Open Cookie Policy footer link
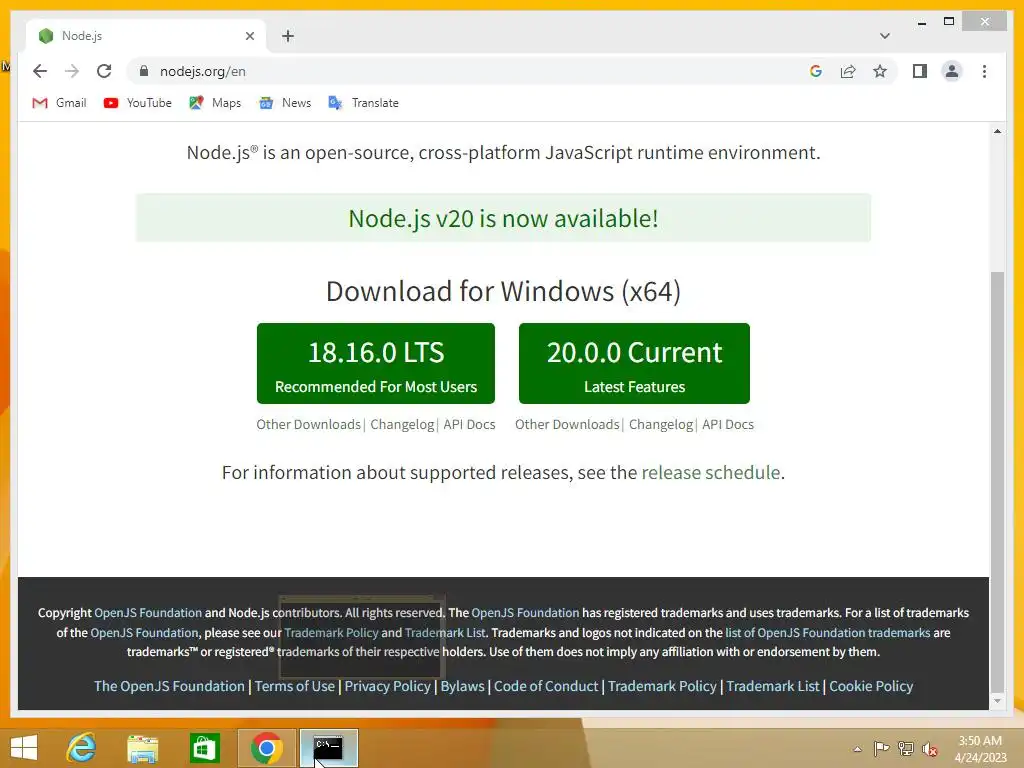Image resolution: width=1024 pixels, height=768 pixels. pyautogui.click(x=871, y=686)
